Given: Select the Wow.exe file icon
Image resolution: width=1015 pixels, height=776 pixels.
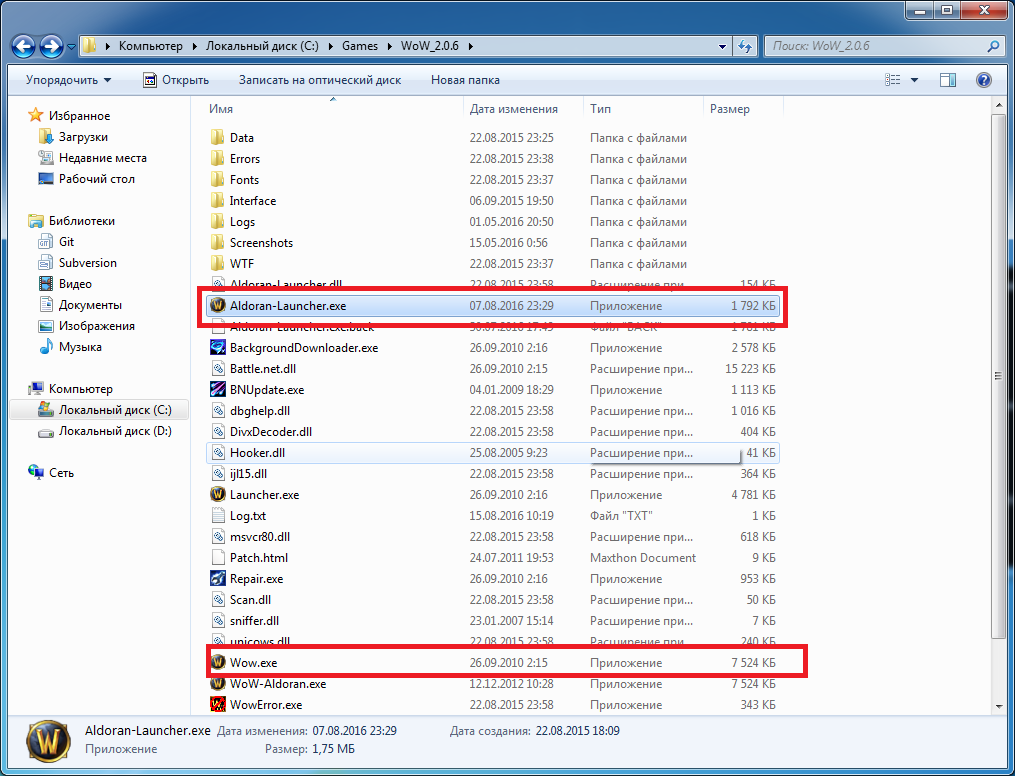Looking at the screenshot, I should 218,663.
